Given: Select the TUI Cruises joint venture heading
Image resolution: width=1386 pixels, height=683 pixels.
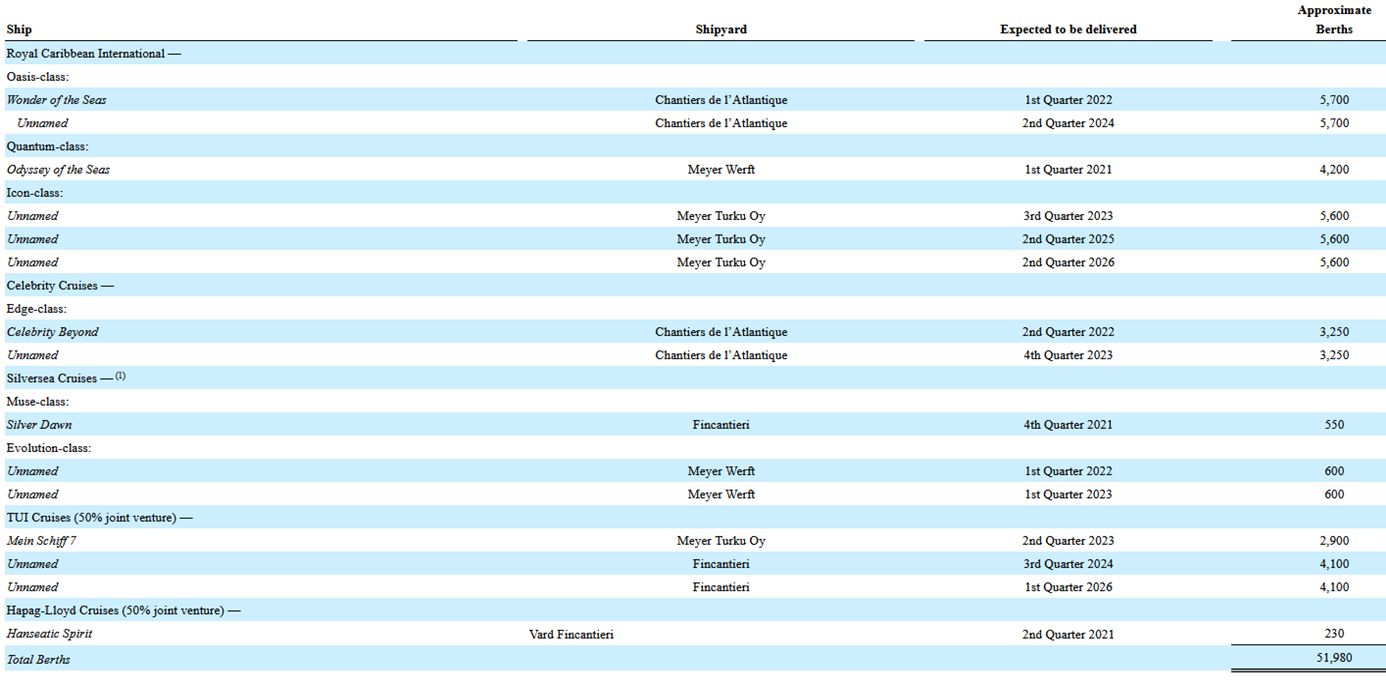Looking at the screenshot, I should click(99, 518).
